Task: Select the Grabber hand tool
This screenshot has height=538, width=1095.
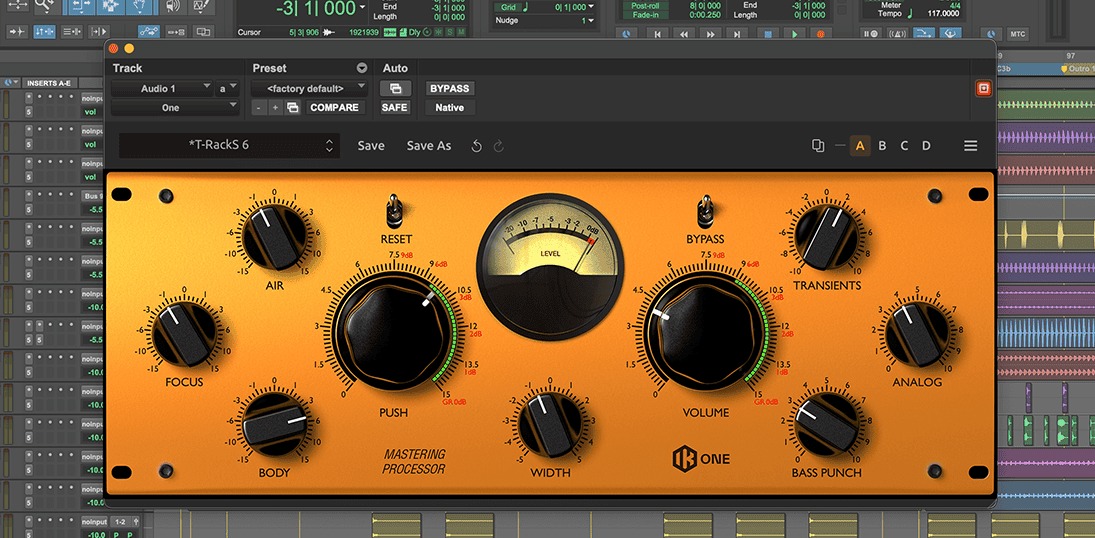Action: [x=141, y=6]
